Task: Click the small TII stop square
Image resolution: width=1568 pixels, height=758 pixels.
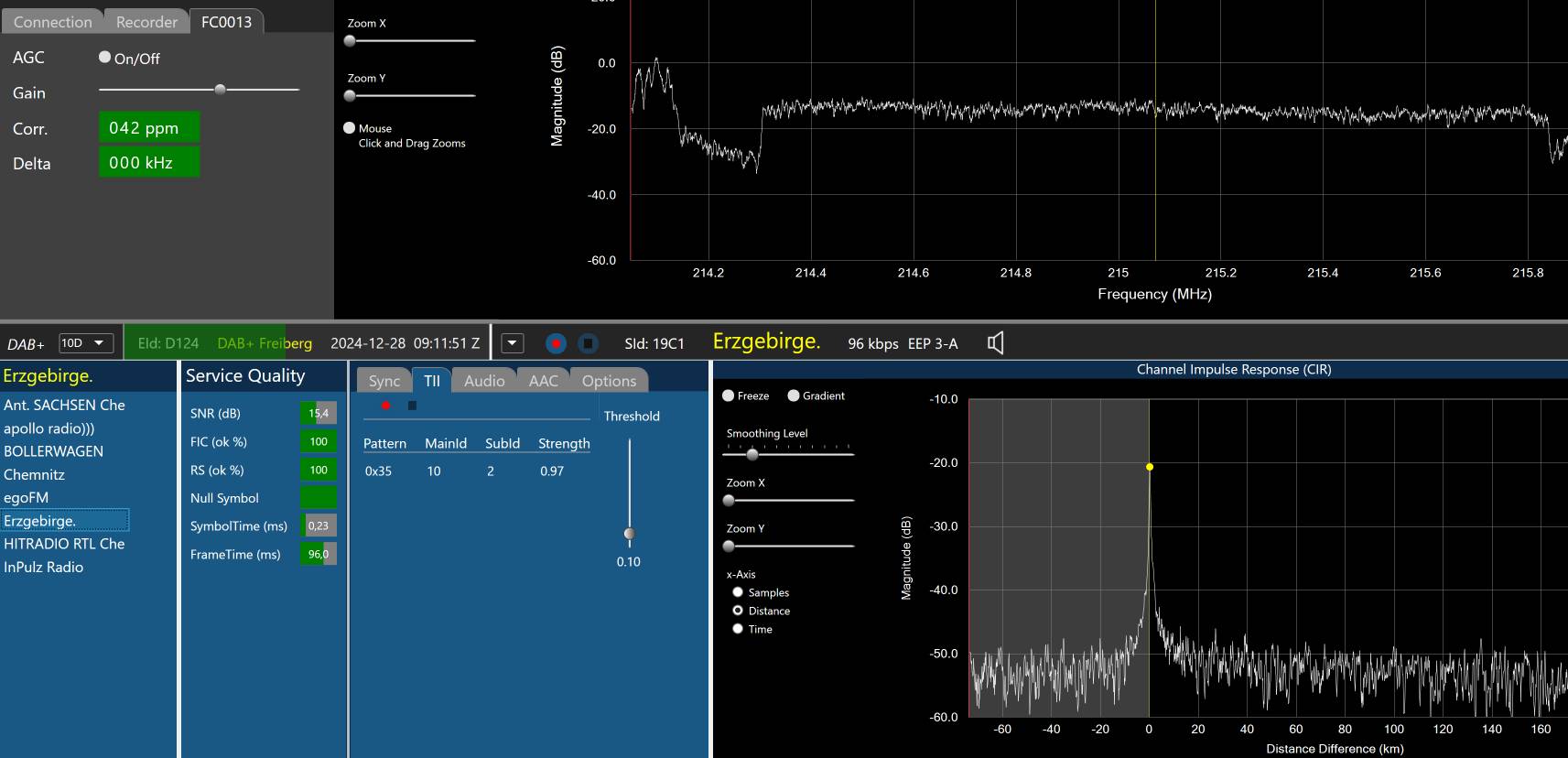Action: tap(412, 406)
